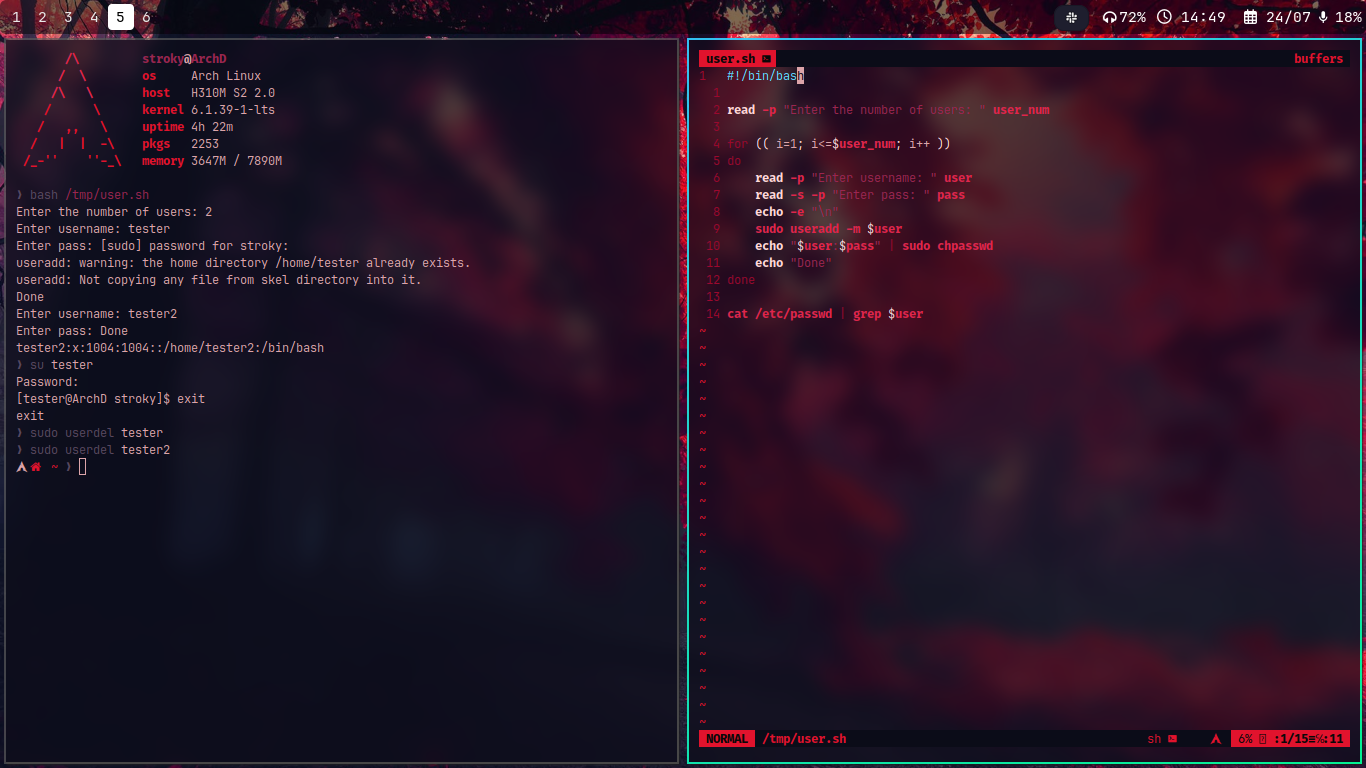The height and width of the screenshot is (768, 1366).
Task: Click the 'buffers' label in vim tabline
Action: tap(1318, 59)
